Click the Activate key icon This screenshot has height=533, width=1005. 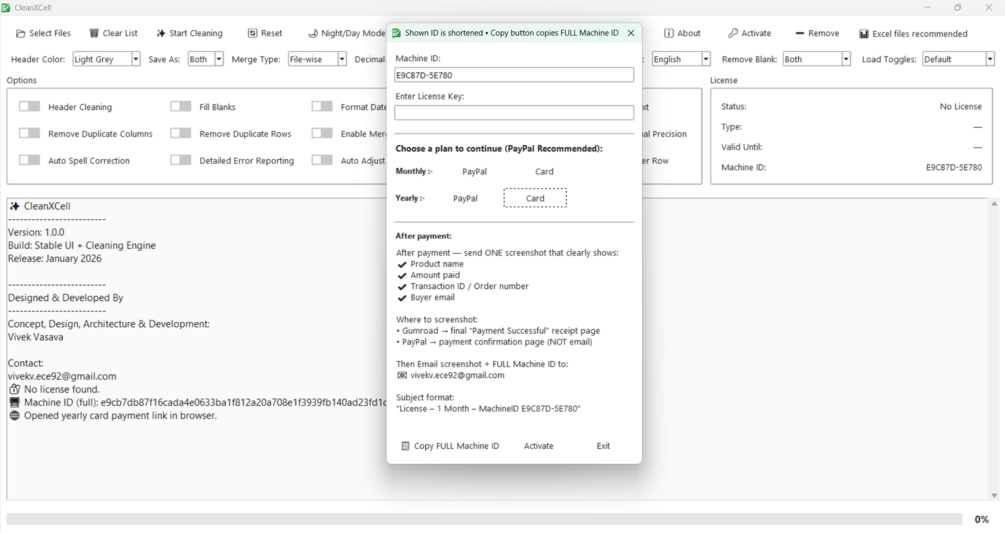tap(733, 33)
